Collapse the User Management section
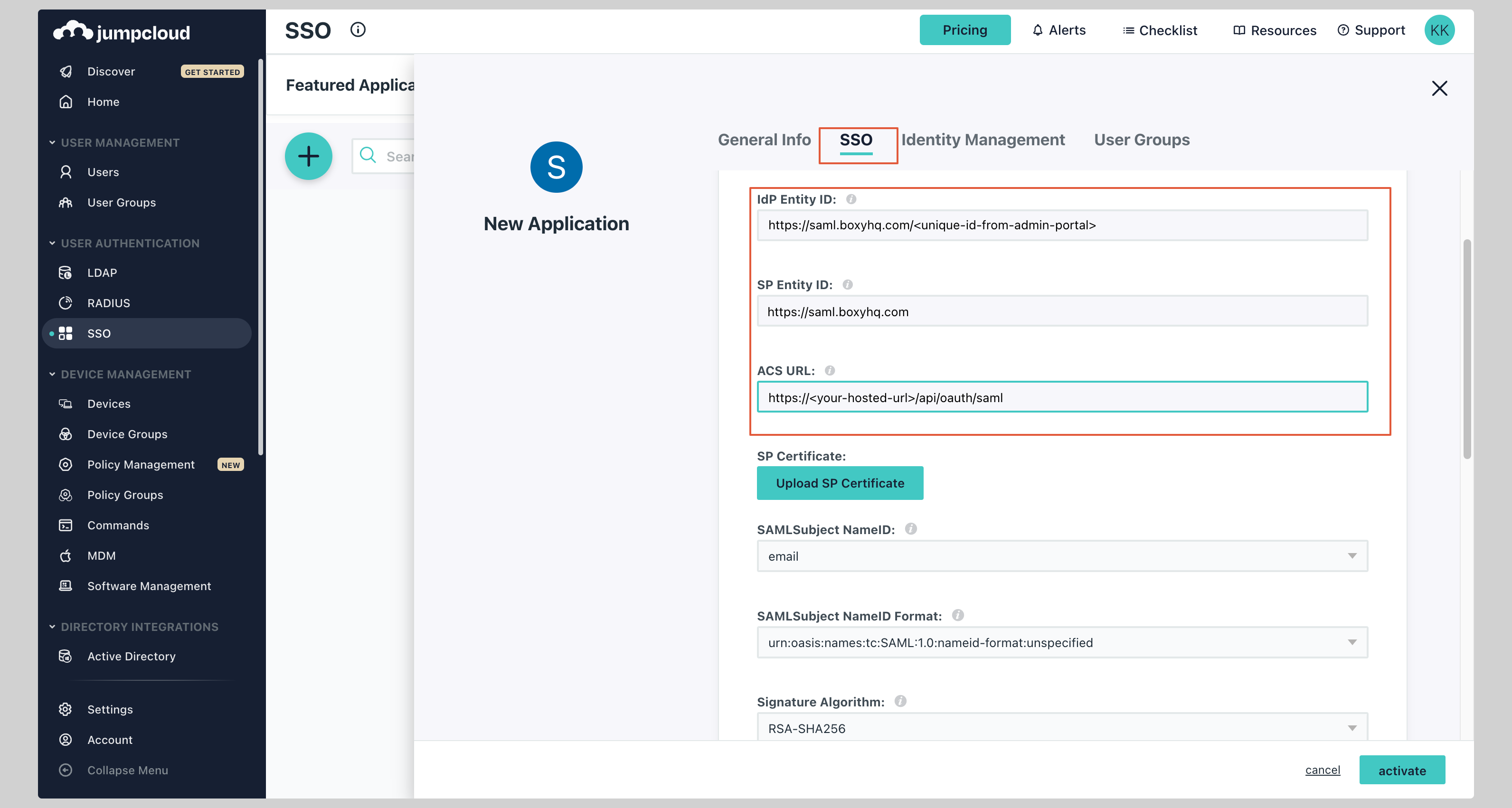 pyautogui.click(x=52, y=142)
